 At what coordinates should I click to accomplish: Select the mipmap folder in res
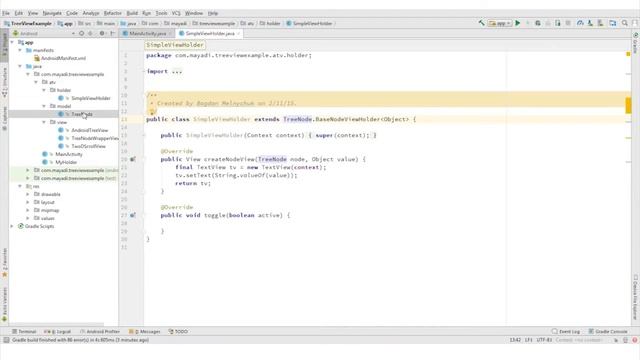(x=47, y=210)
